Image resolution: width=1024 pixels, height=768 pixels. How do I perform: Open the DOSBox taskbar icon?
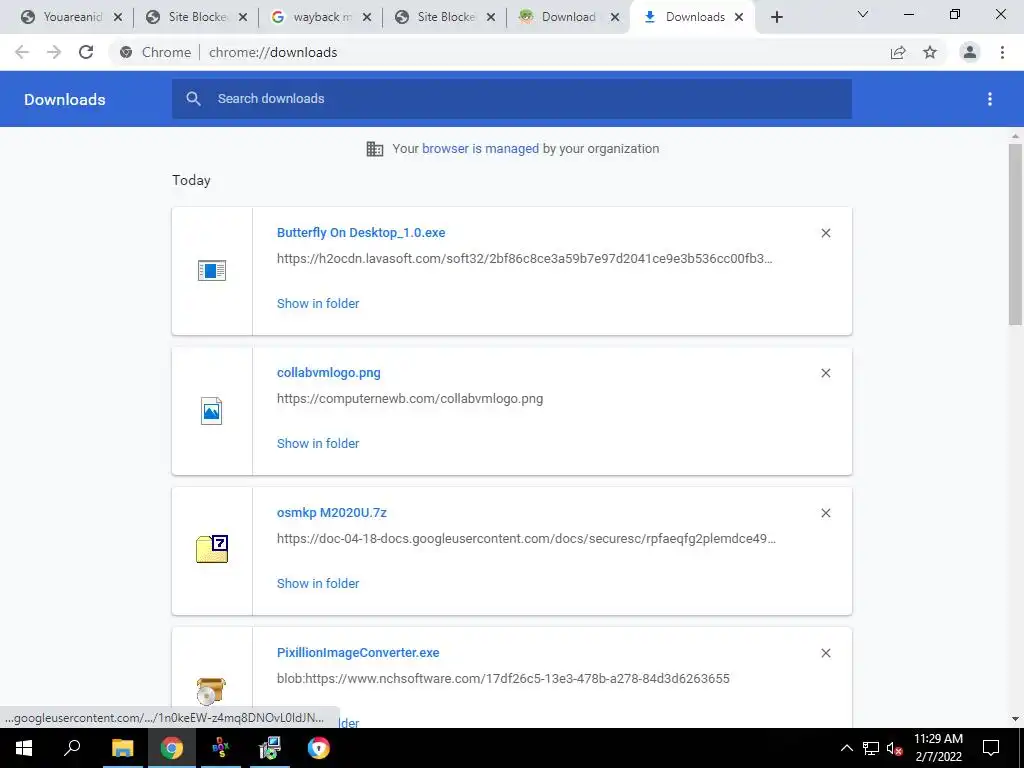pos(221,748)
